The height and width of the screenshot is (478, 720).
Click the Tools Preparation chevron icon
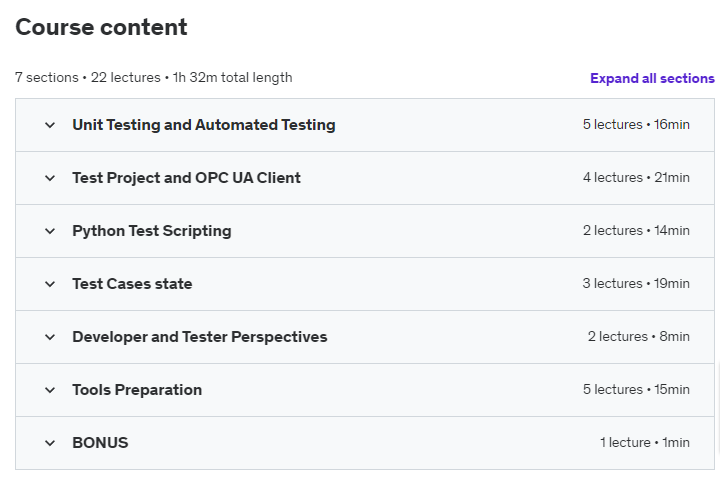pos(50,390)
